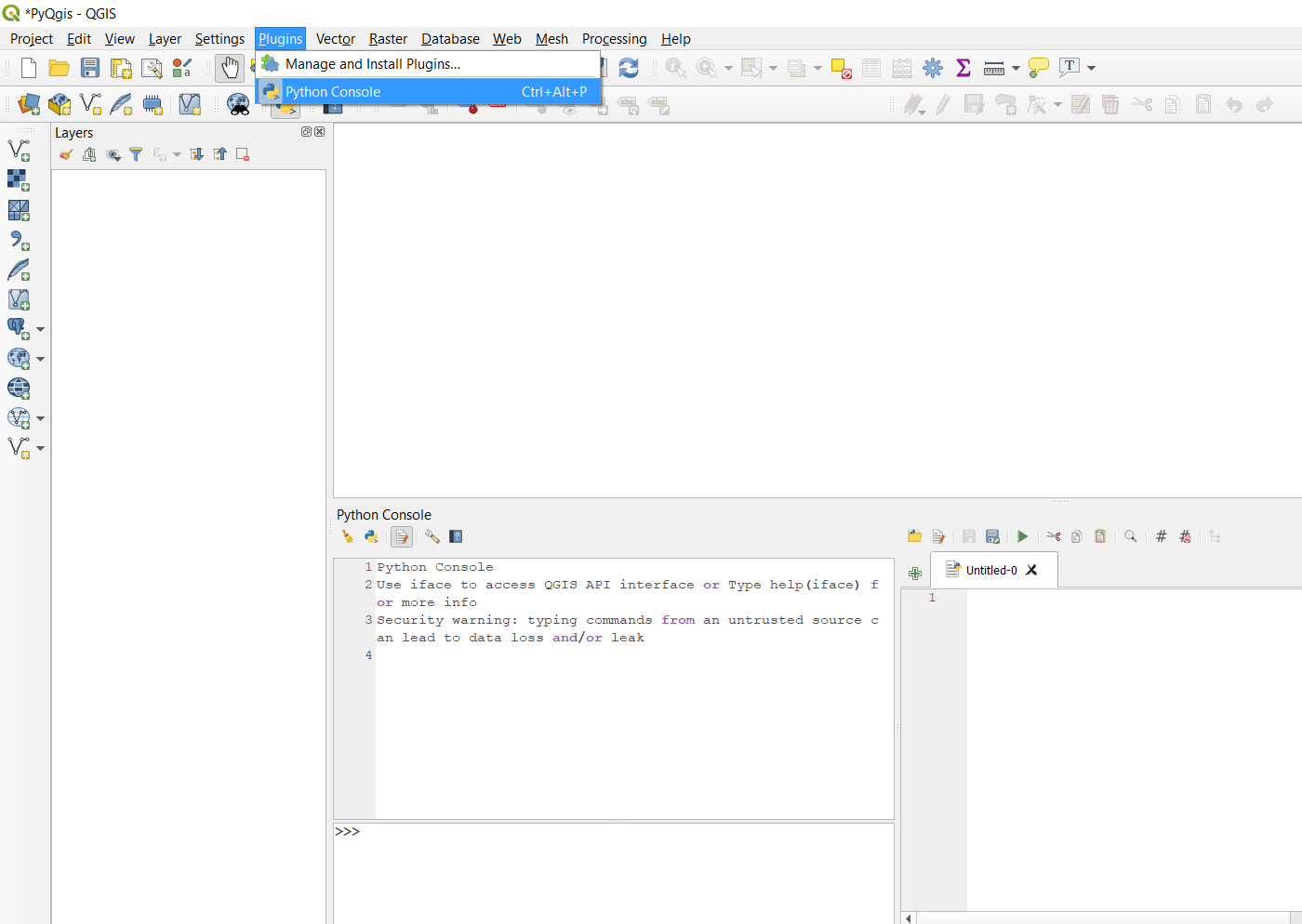The image size is (1302, 924).
Task: Add a new editor tab with plus button
Action: (915, 574)
